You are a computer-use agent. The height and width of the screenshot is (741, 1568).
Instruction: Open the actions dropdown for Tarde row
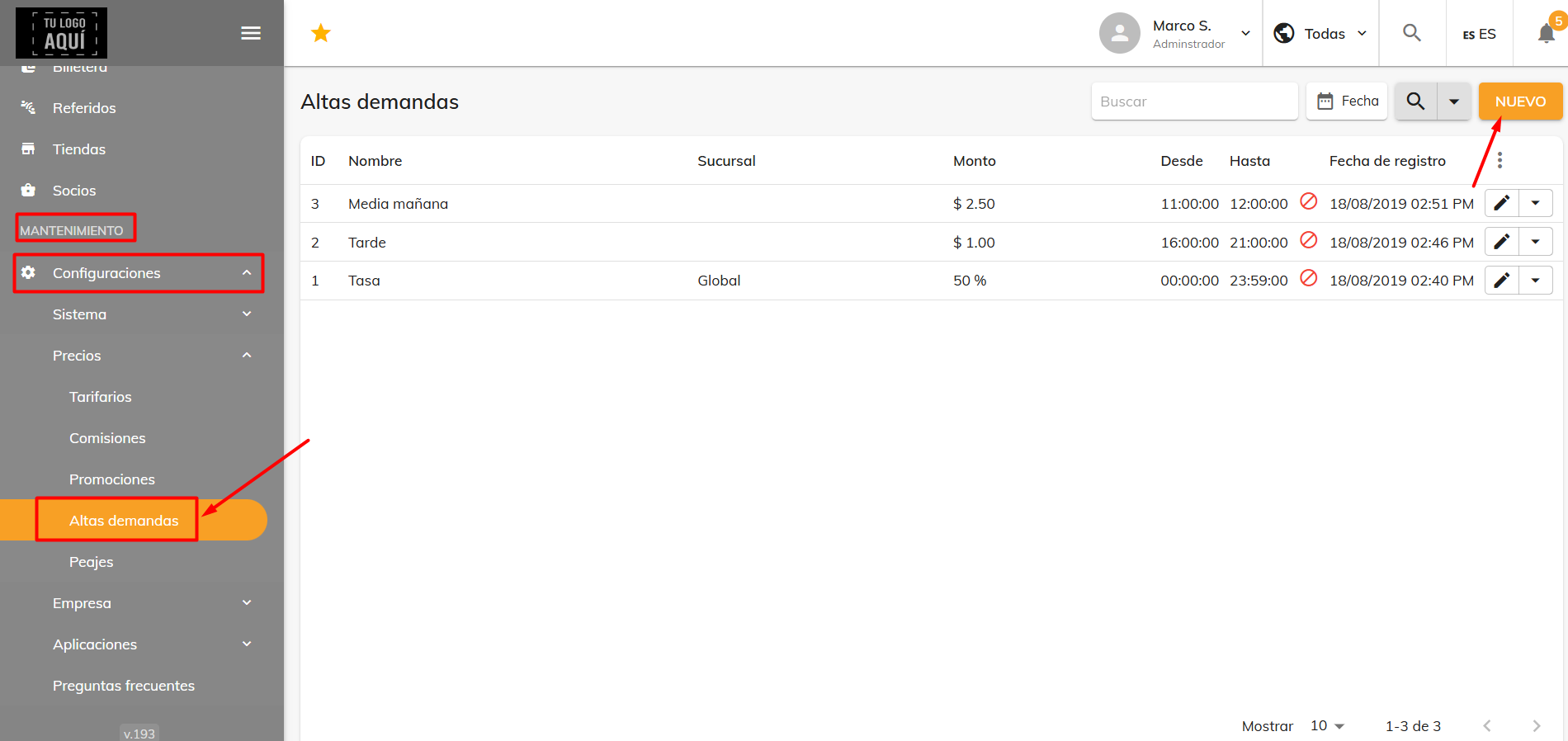coord(1536,242)
